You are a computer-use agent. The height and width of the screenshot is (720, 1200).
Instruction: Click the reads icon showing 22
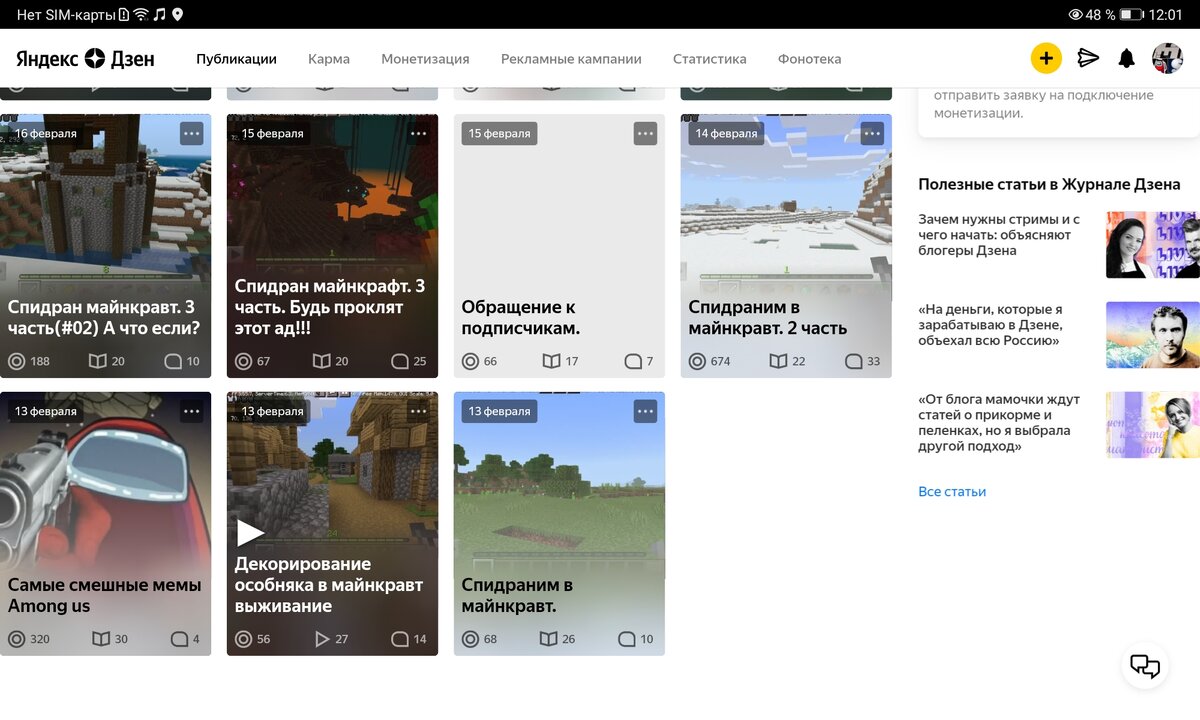(778, 361)
